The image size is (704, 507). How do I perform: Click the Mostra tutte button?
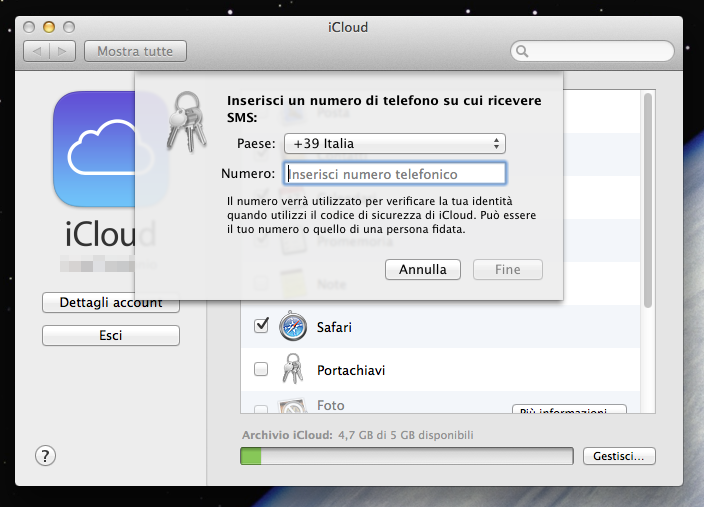click(x=135, y=51)
